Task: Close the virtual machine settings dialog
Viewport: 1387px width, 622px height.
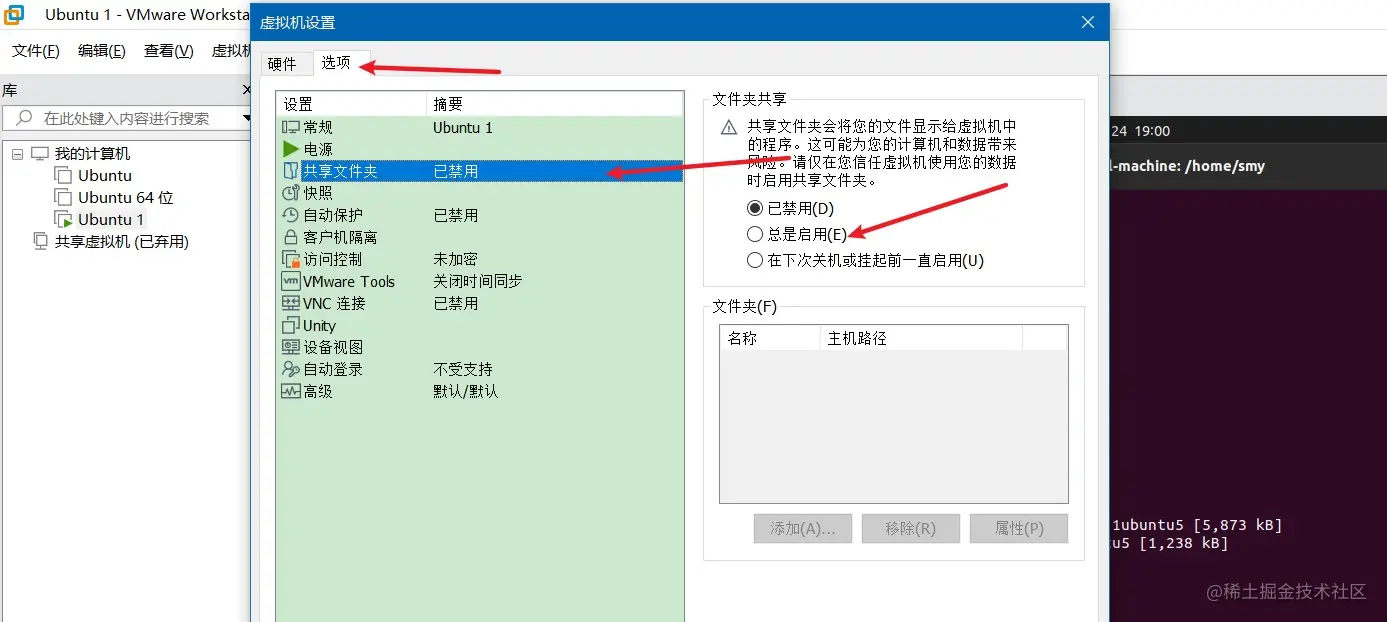Action: pos(1087,22)
